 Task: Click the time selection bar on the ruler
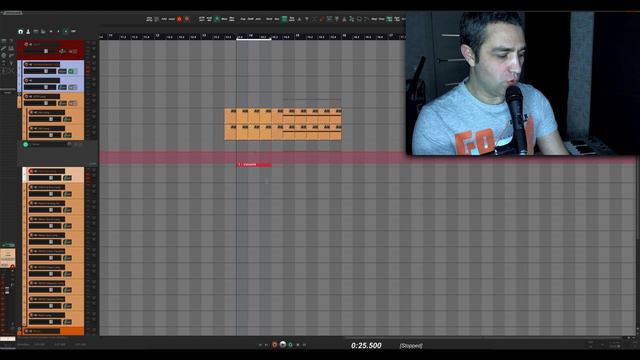point(254,39)
